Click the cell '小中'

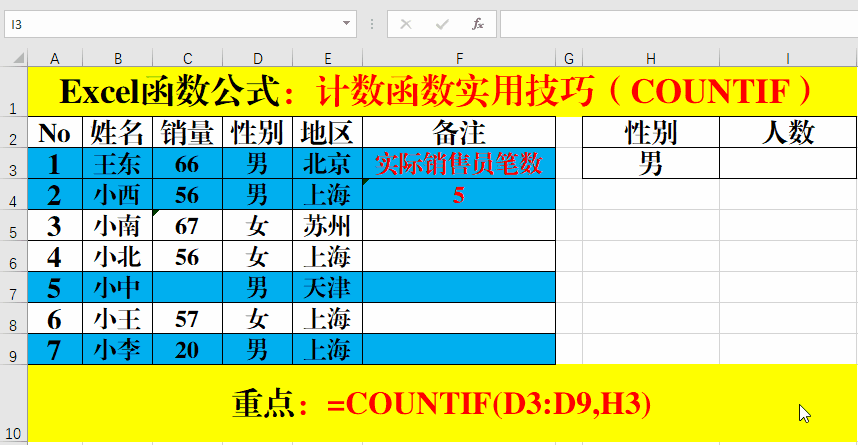click(x=118, y=287)
